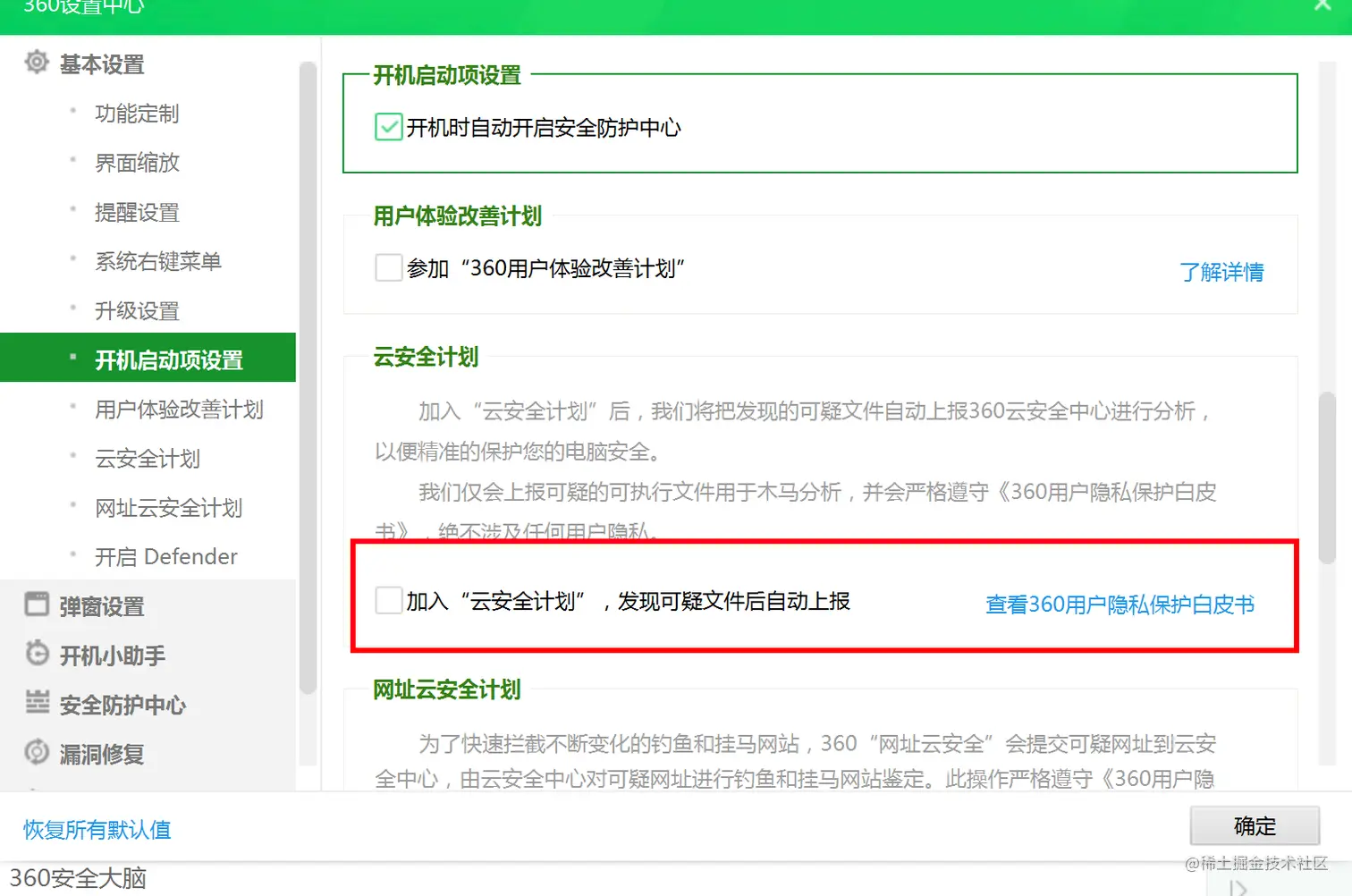Click the list icon beside 安全防护中心
This screenshot has width=1352, height=896.
coord(37,703)
